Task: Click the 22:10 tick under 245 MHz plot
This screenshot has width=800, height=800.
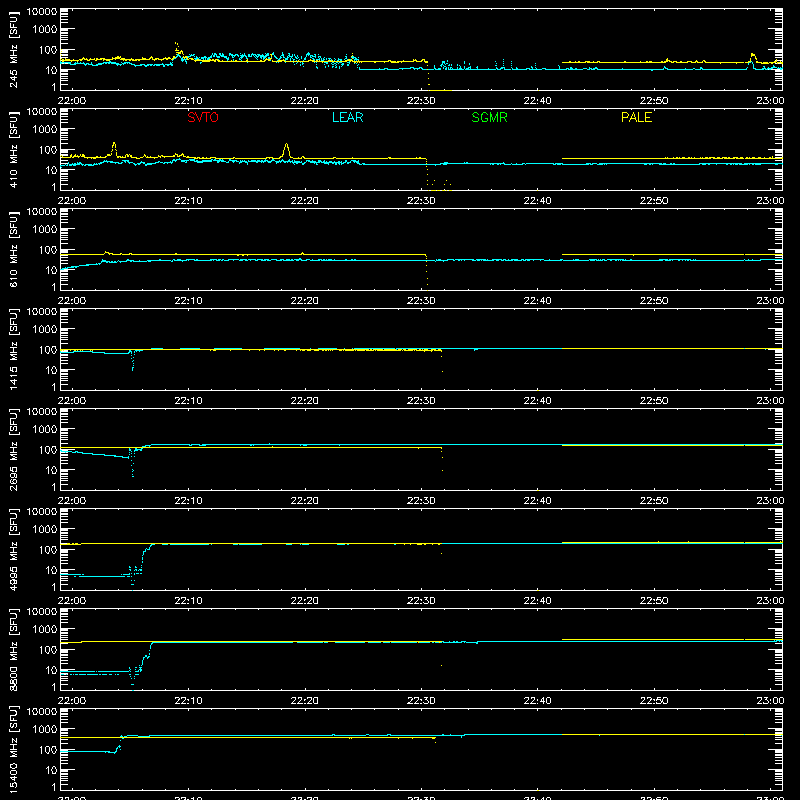Action: tap(188, 101)
